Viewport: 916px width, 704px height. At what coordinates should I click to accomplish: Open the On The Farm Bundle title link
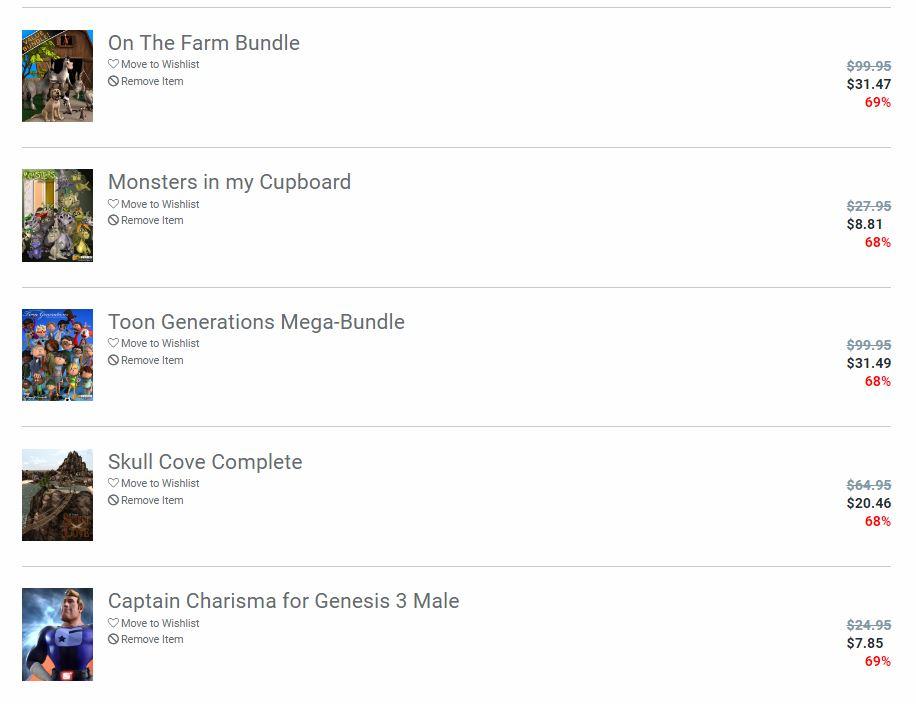[204, 43]
